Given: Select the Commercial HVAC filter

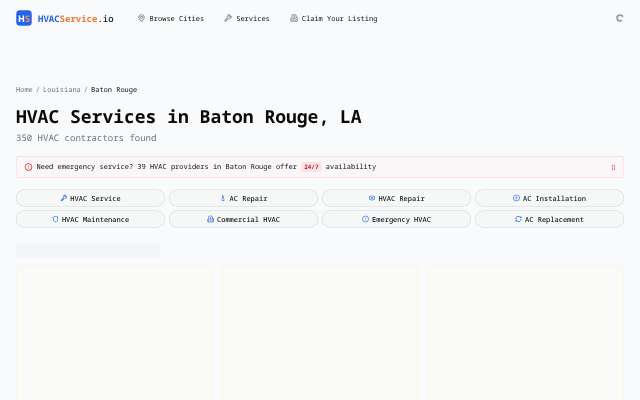Looking at the screenshot, I should click(243, 219).
